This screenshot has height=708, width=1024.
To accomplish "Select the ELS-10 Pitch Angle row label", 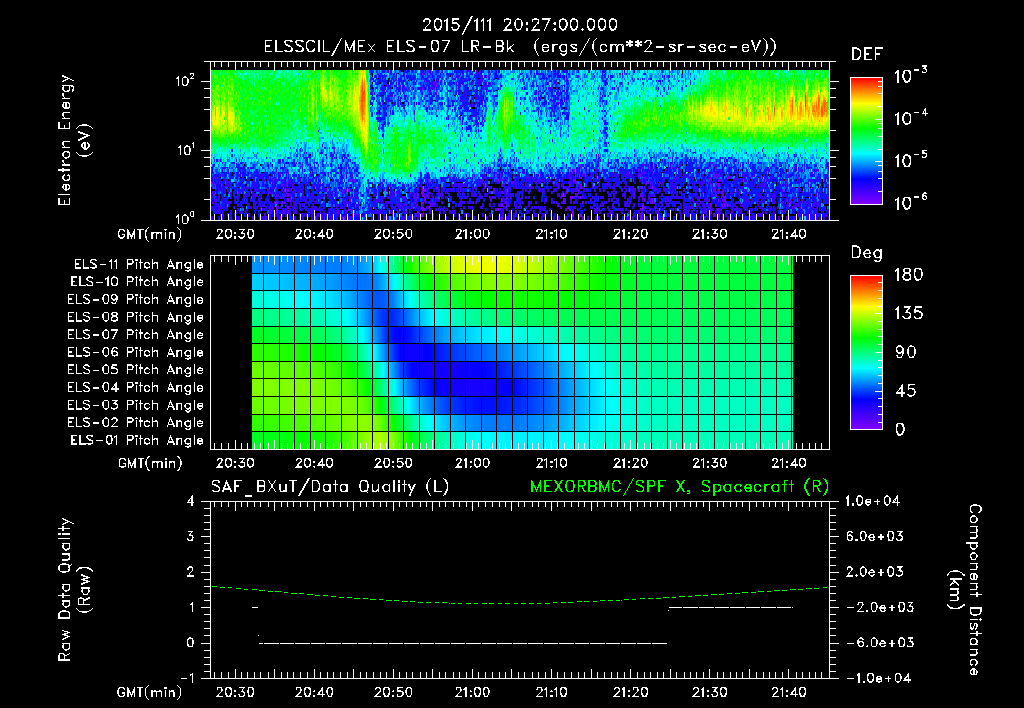I will (x=137, y=282).
